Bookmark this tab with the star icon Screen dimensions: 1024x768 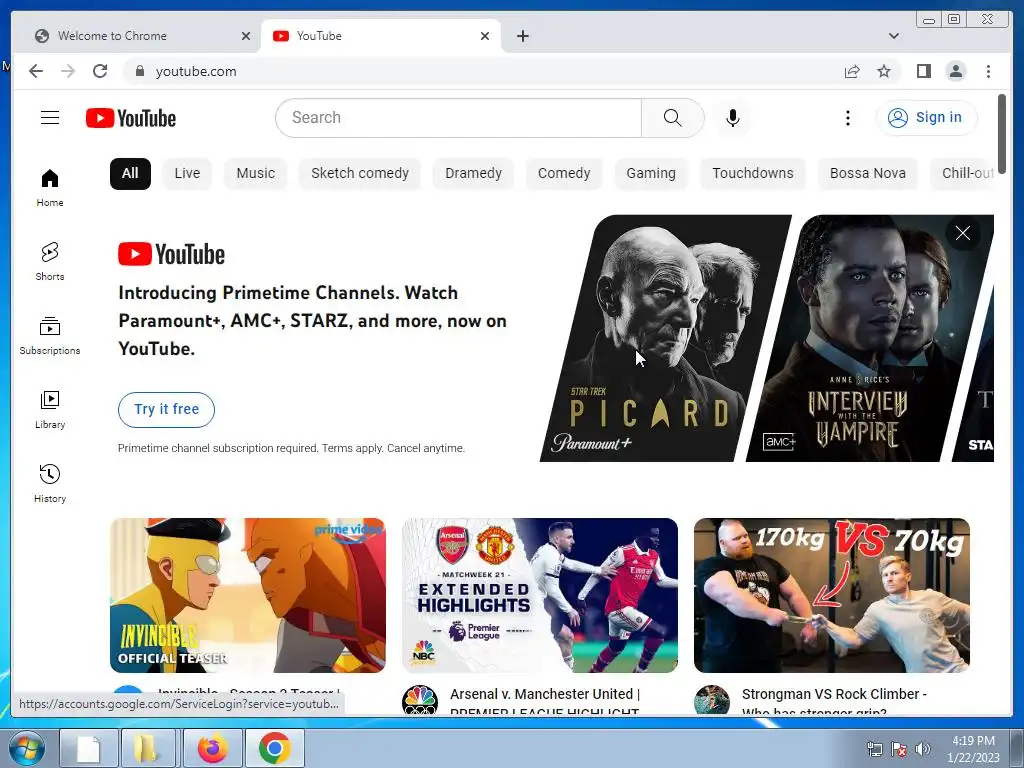884,71
